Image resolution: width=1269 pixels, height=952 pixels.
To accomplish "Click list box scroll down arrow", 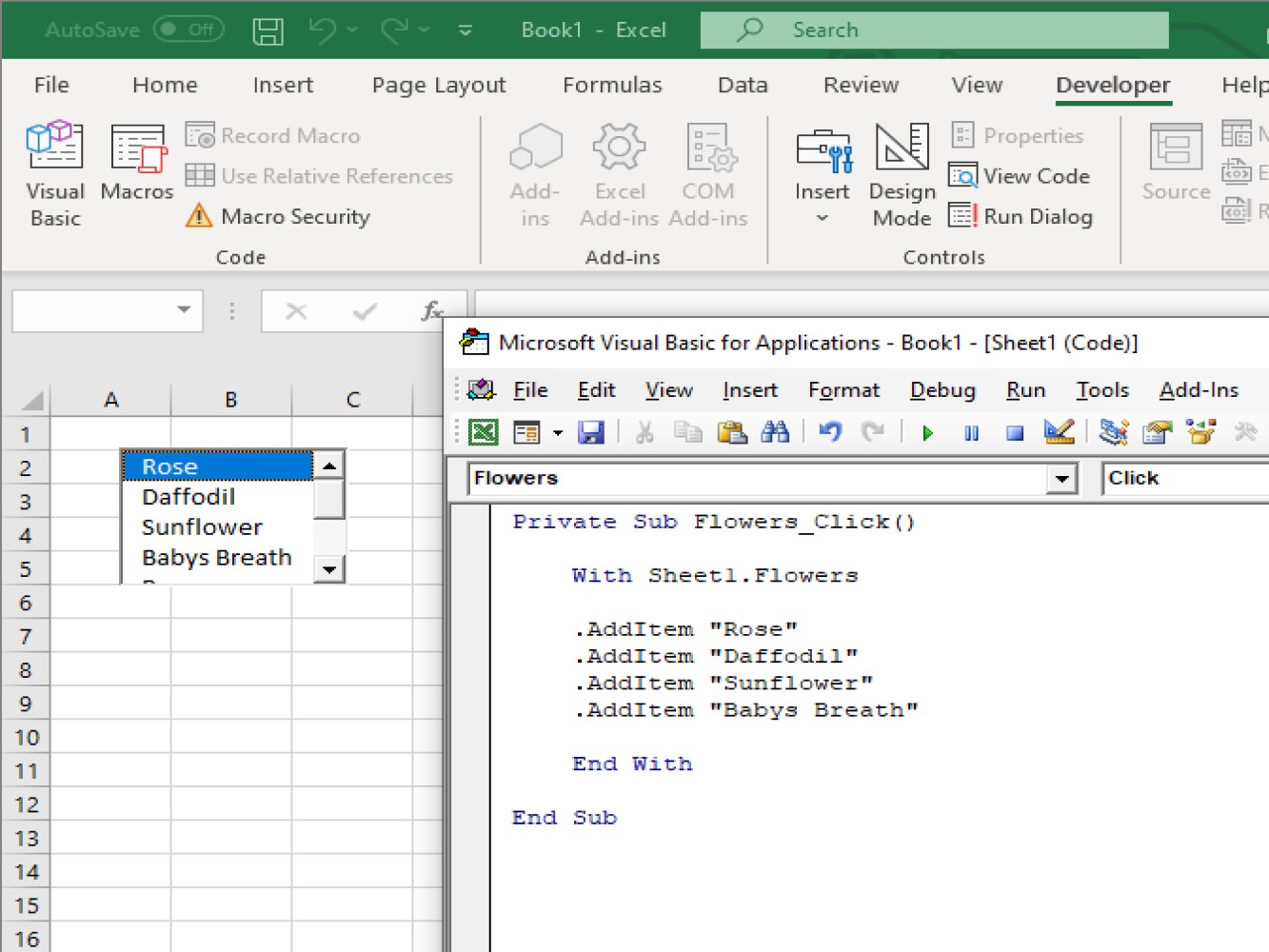I will pyautogui.click(x=329, y=569).
